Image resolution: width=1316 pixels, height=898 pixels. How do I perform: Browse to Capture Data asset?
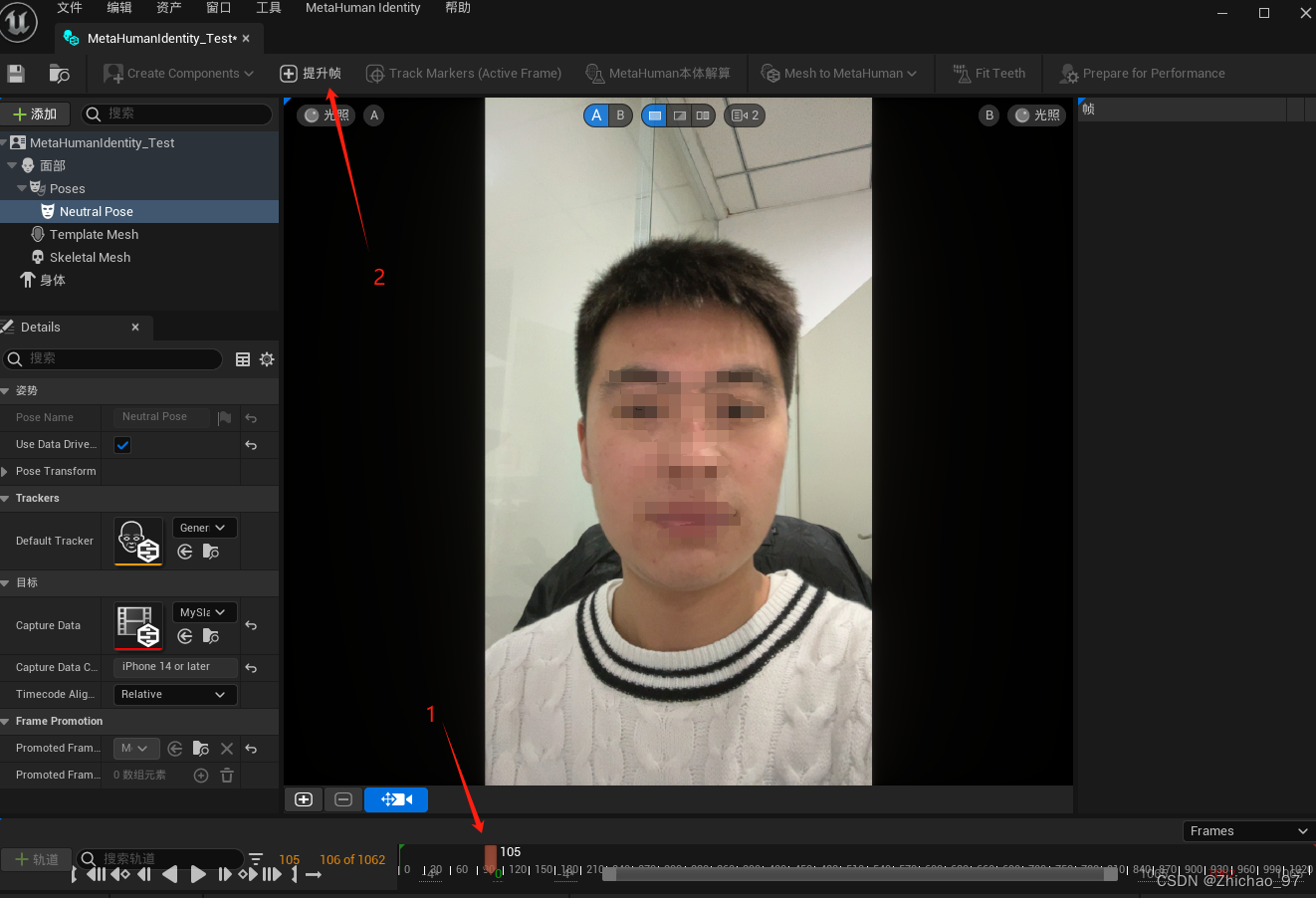[211, 636]
